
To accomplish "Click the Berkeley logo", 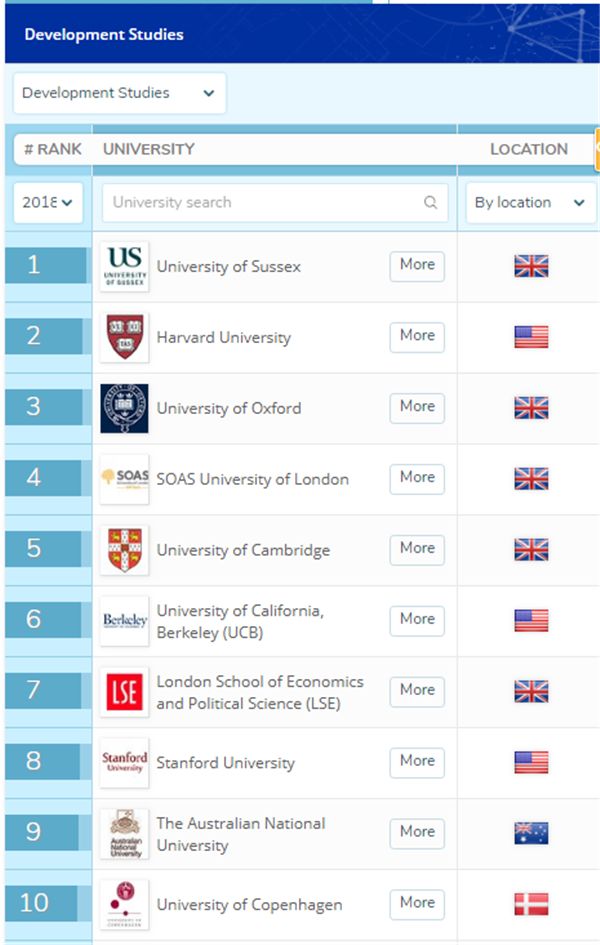I will click(x=124, y=621).
